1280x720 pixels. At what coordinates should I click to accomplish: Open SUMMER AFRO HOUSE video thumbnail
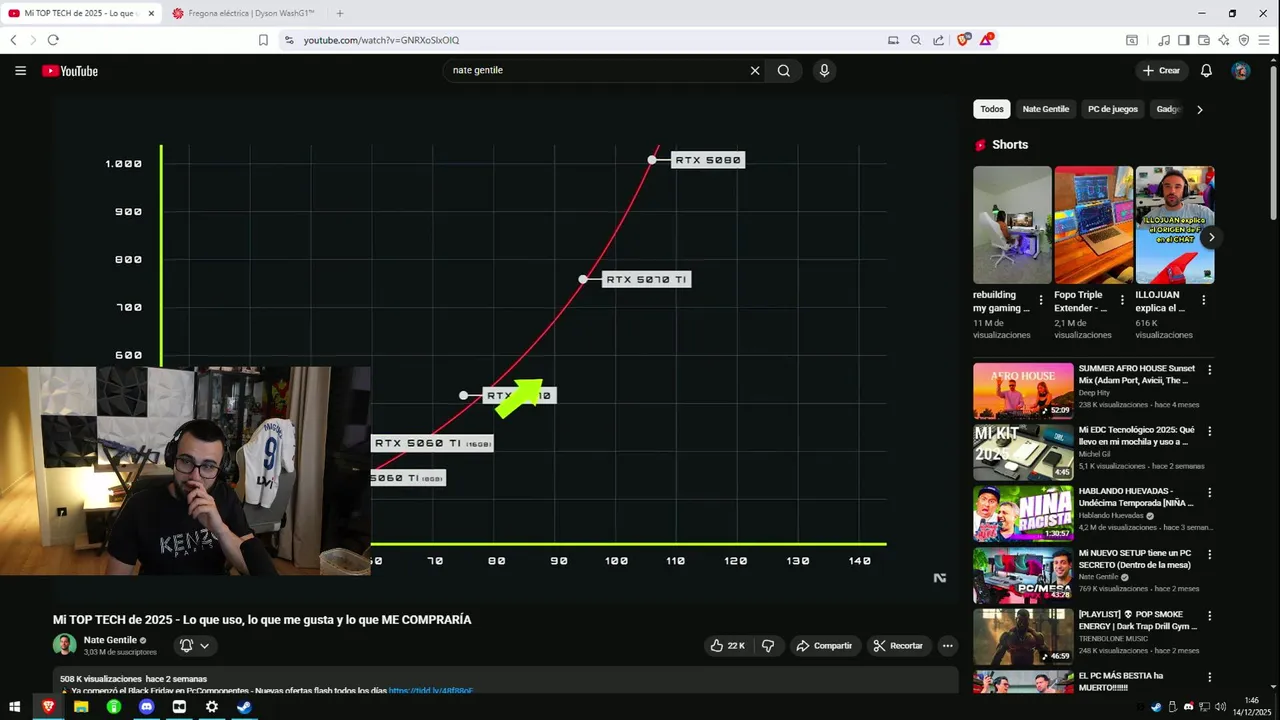(x=1023, y=390)
